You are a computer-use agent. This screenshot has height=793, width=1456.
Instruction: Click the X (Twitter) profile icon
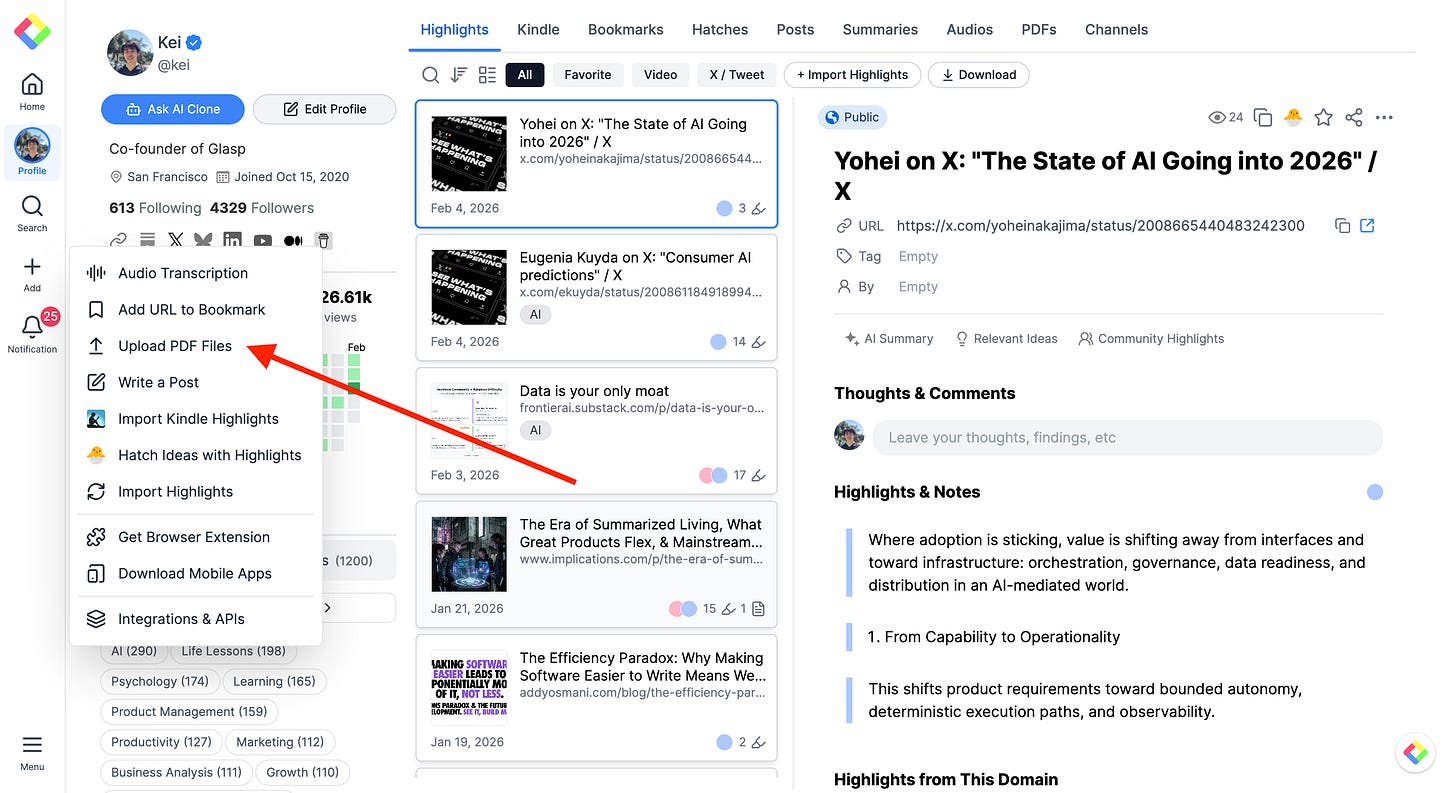[x=176, y=240]
